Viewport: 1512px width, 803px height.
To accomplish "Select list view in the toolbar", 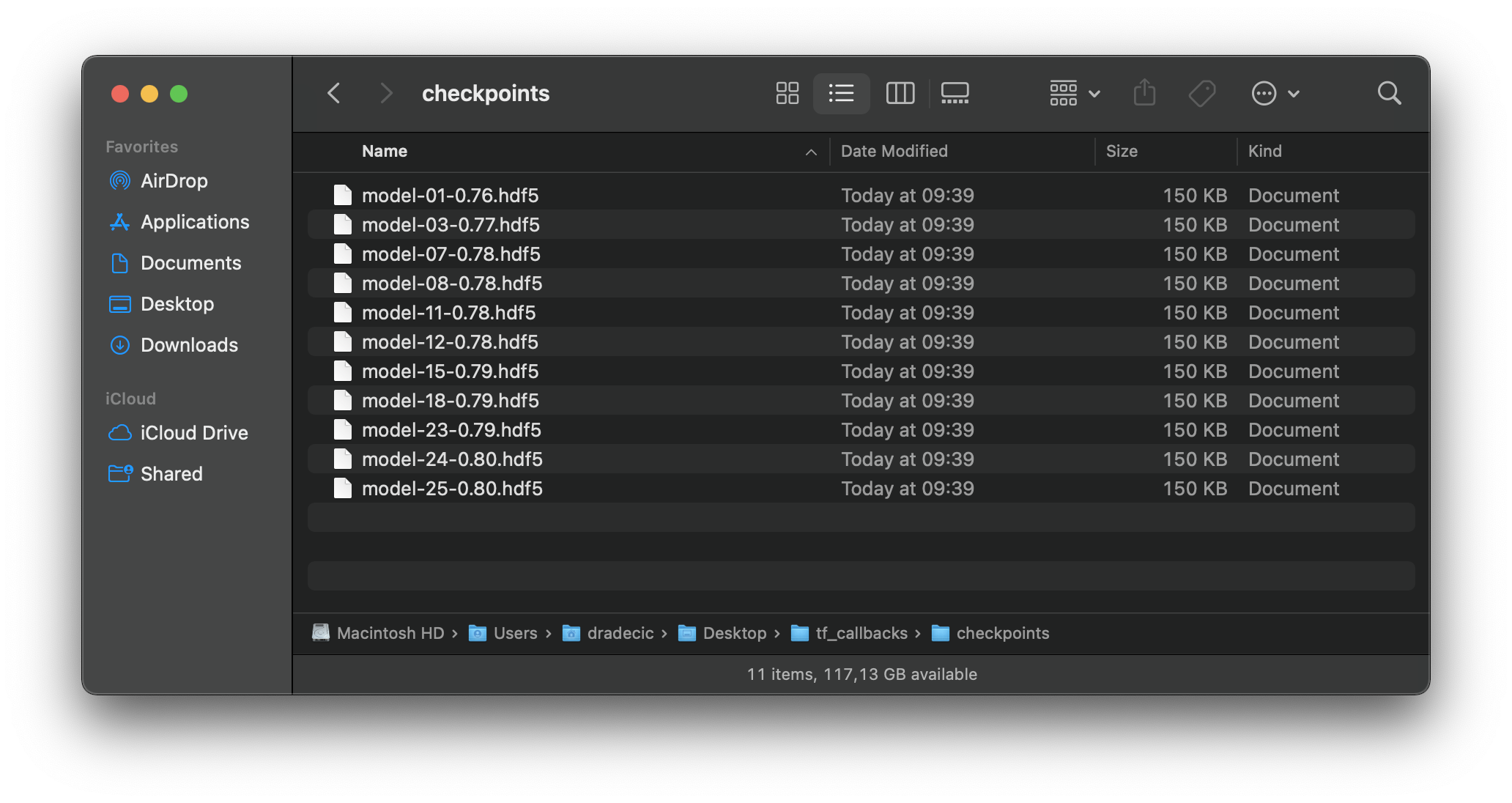I will click(841, 93).
